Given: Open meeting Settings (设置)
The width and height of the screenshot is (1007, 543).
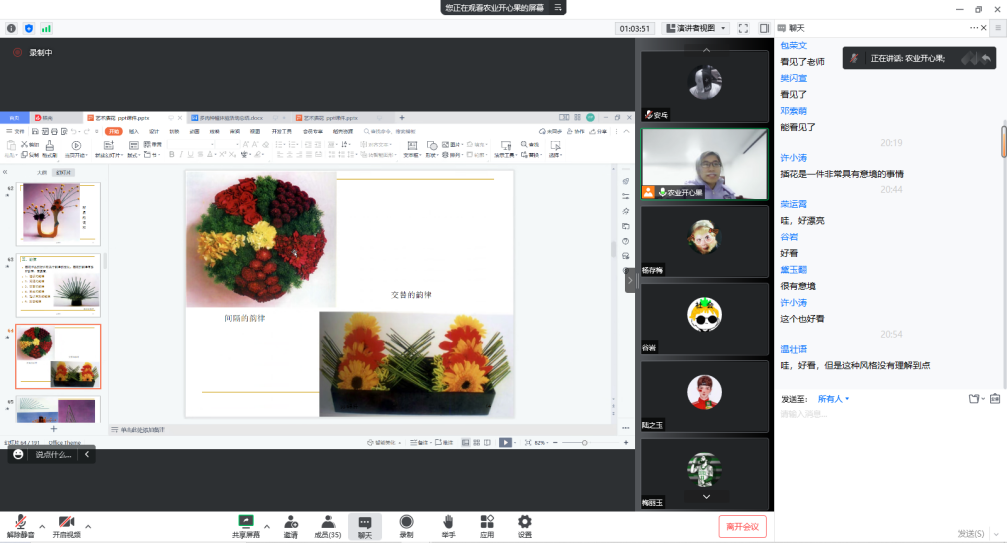Looking at the screenshot, I should tap(524, 526).
